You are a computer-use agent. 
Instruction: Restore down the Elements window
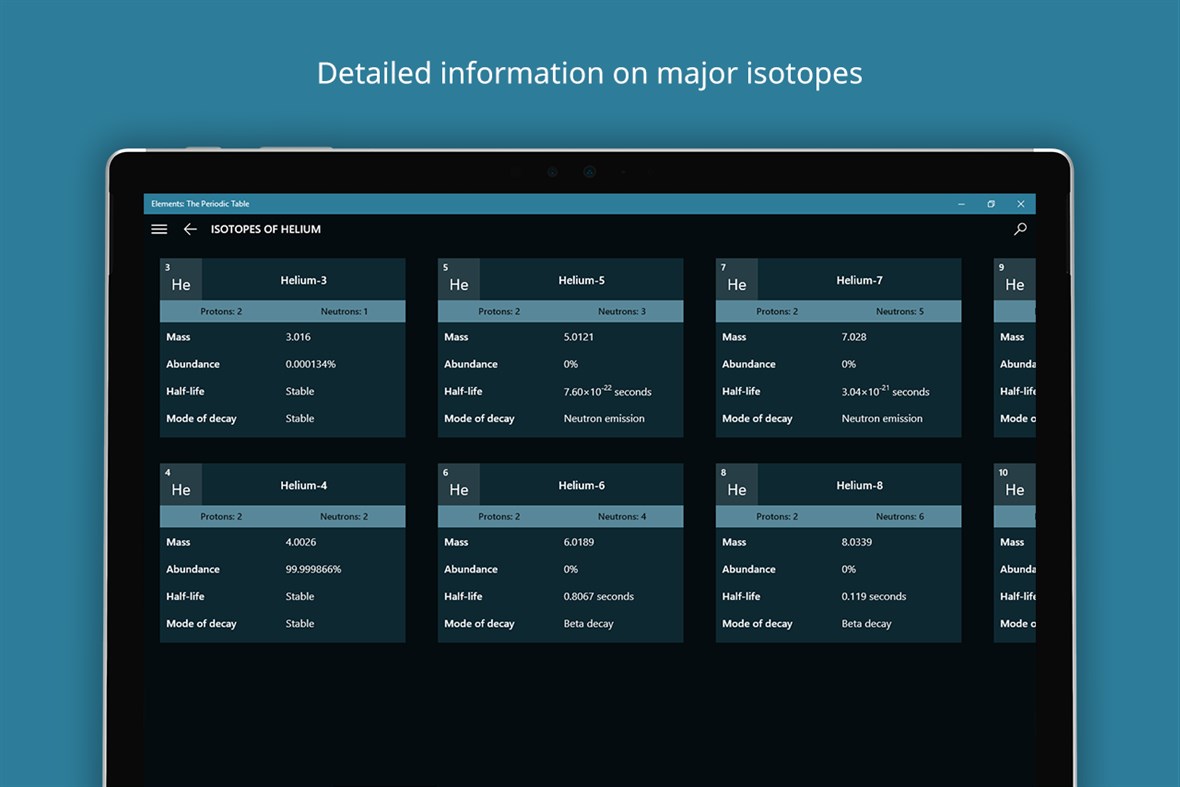click(x=991, y=204)
